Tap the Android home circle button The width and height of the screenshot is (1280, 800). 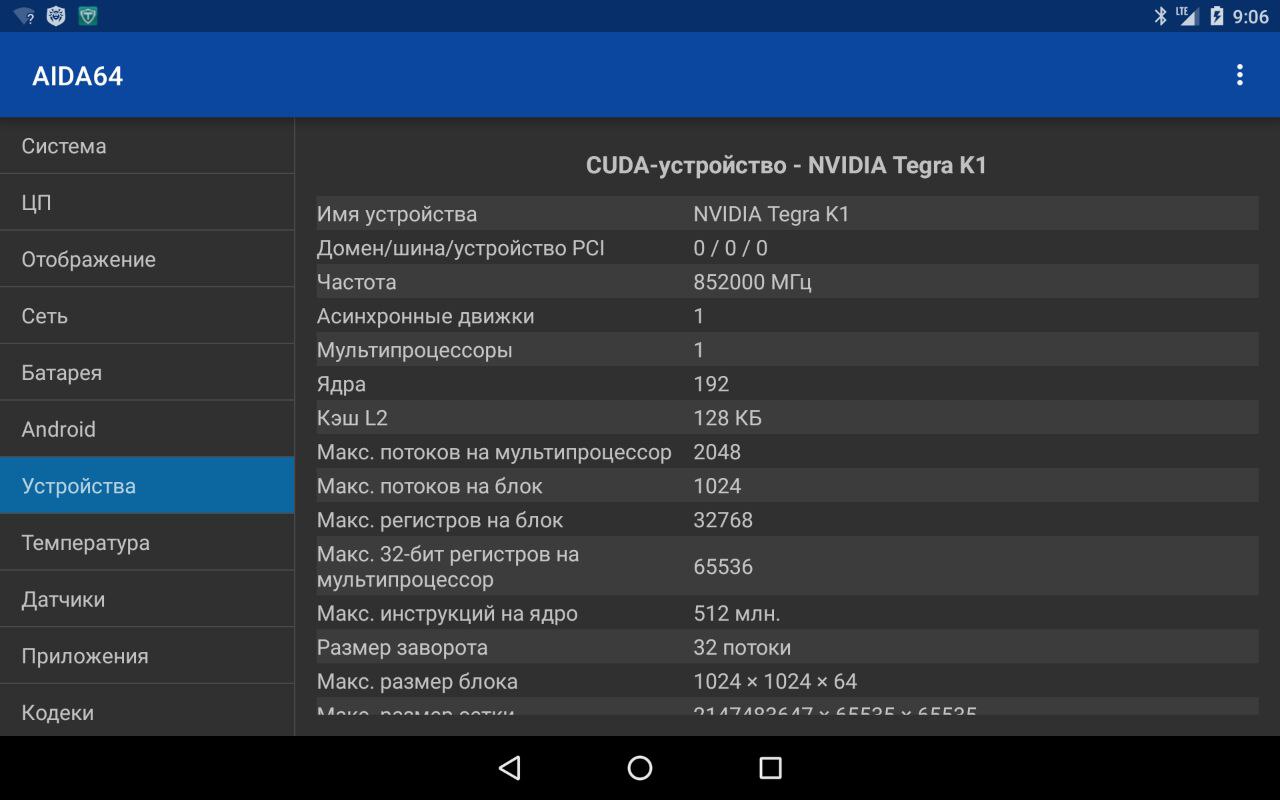640,767
